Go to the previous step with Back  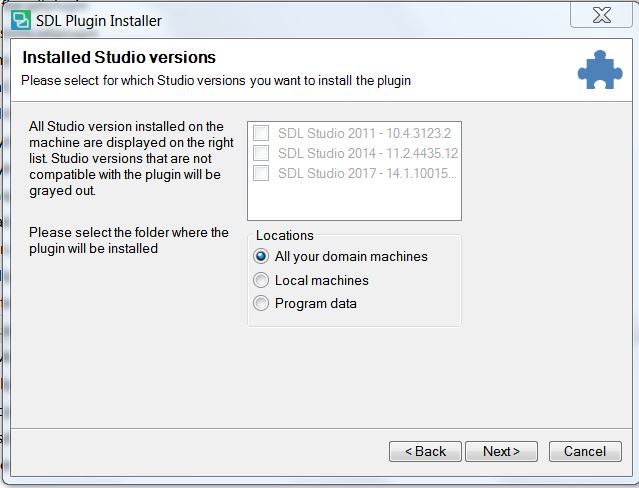pyautogui.click(x=425, y=451)
